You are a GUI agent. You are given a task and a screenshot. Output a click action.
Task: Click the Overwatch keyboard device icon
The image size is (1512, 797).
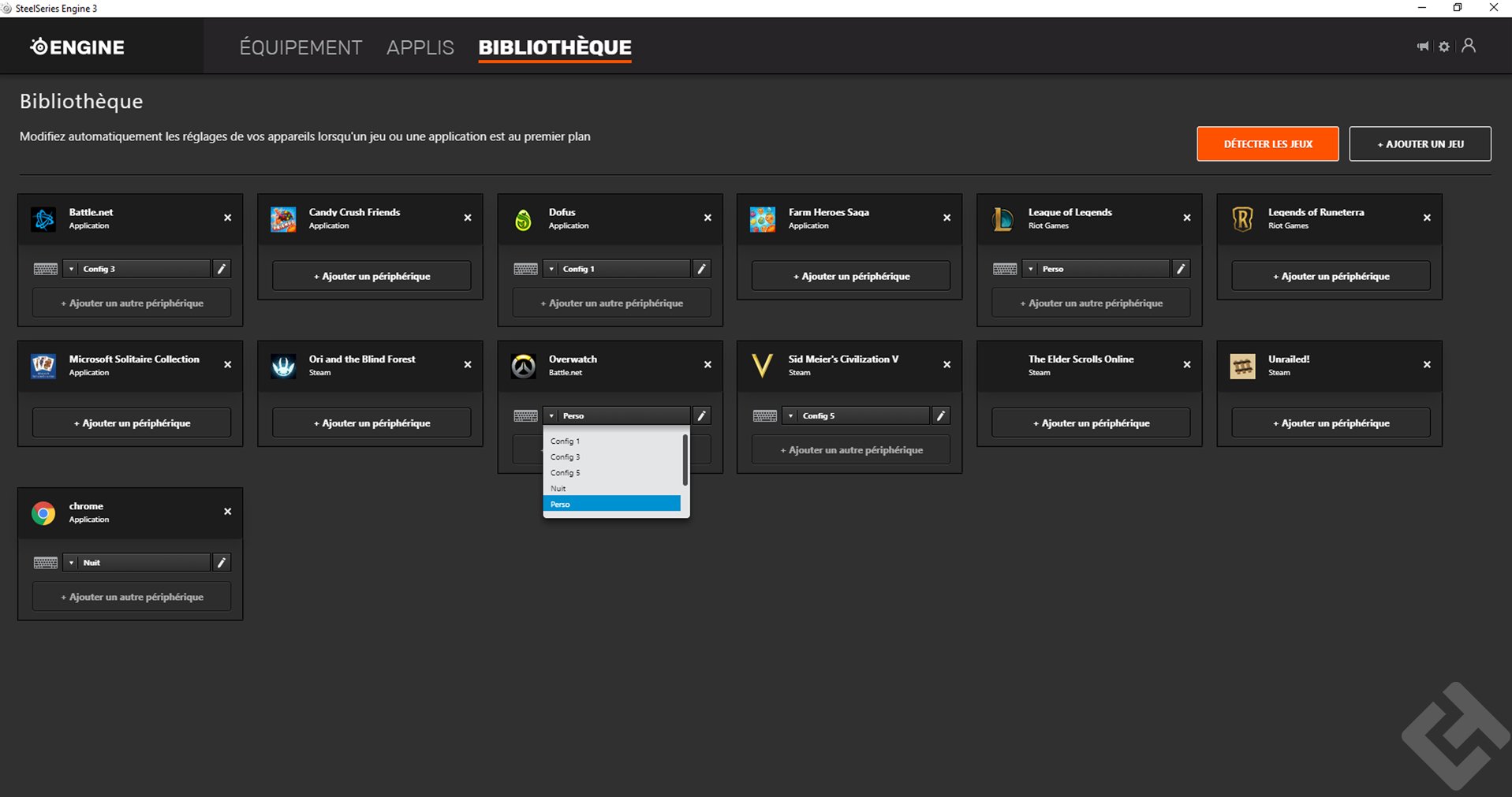click(x=525, y=415)
